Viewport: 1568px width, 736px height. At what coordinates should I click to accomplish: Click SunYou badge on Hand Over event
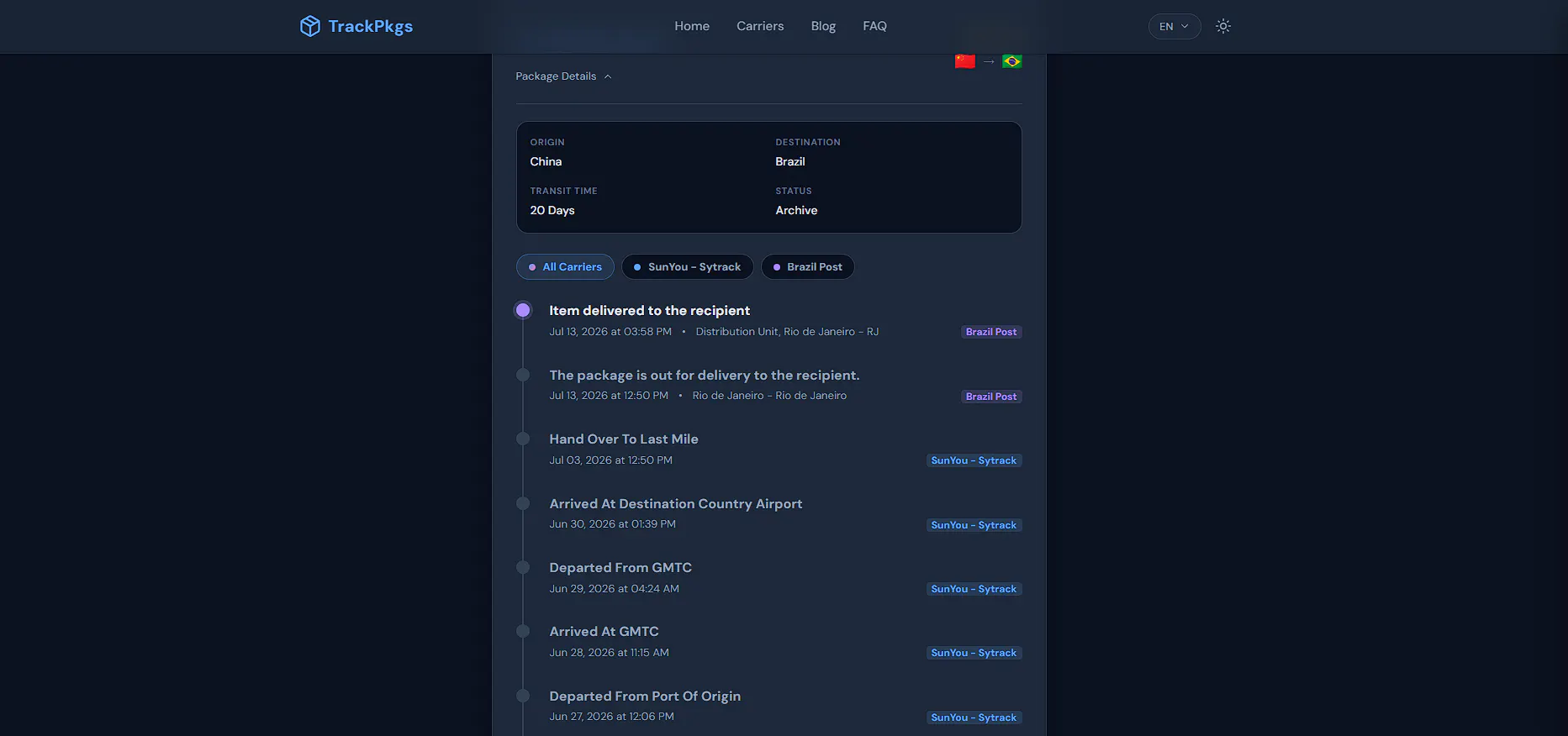coord(974,460)
